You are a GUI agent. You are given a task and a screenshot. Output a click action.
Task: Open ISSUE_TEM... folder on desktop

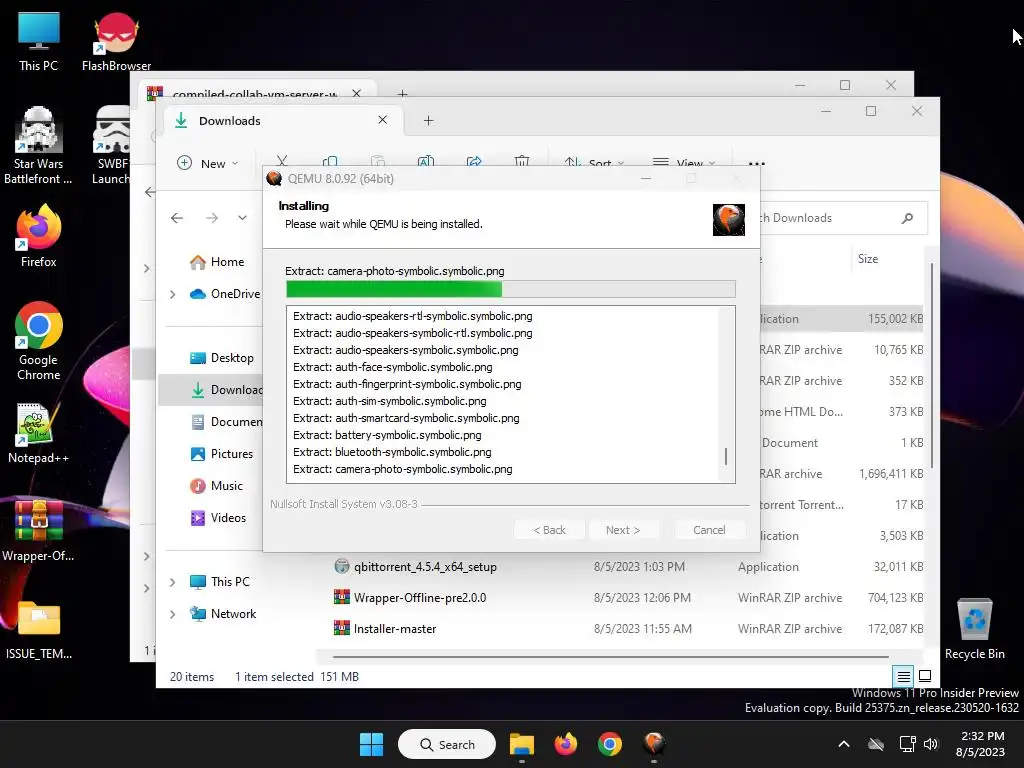point(39,630)
